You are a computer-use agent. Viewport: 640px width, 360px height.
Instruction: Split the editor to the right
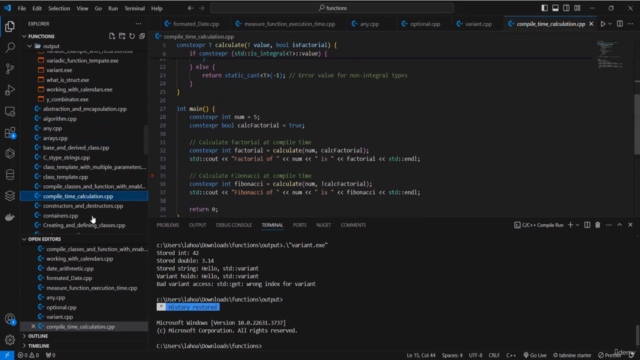[x=620, y=24]
